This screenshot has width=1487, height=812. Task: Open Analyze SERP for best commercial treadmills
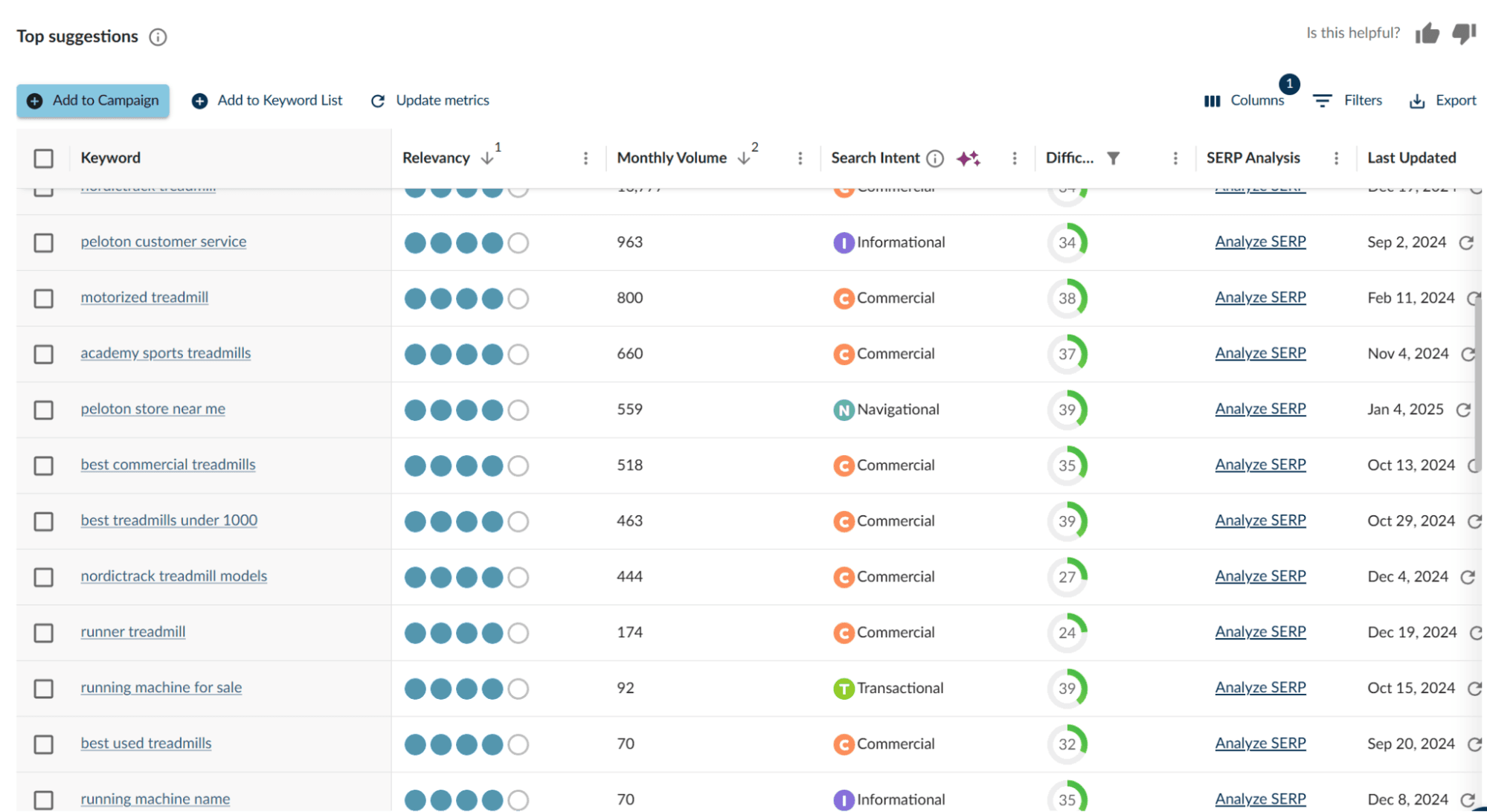click(x=1260, y=465)
